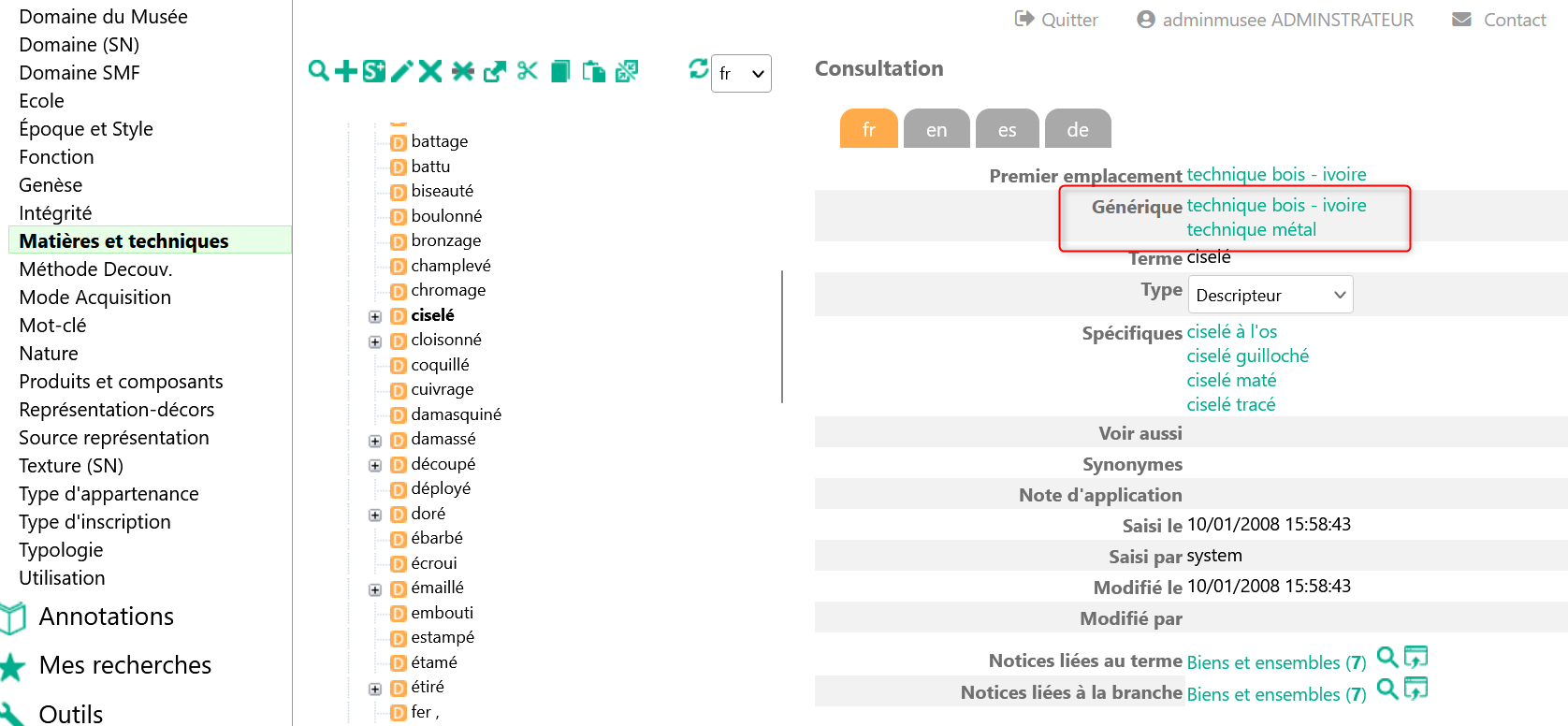Click the merge arrows icon in toolbar

[x=627, y=71]
